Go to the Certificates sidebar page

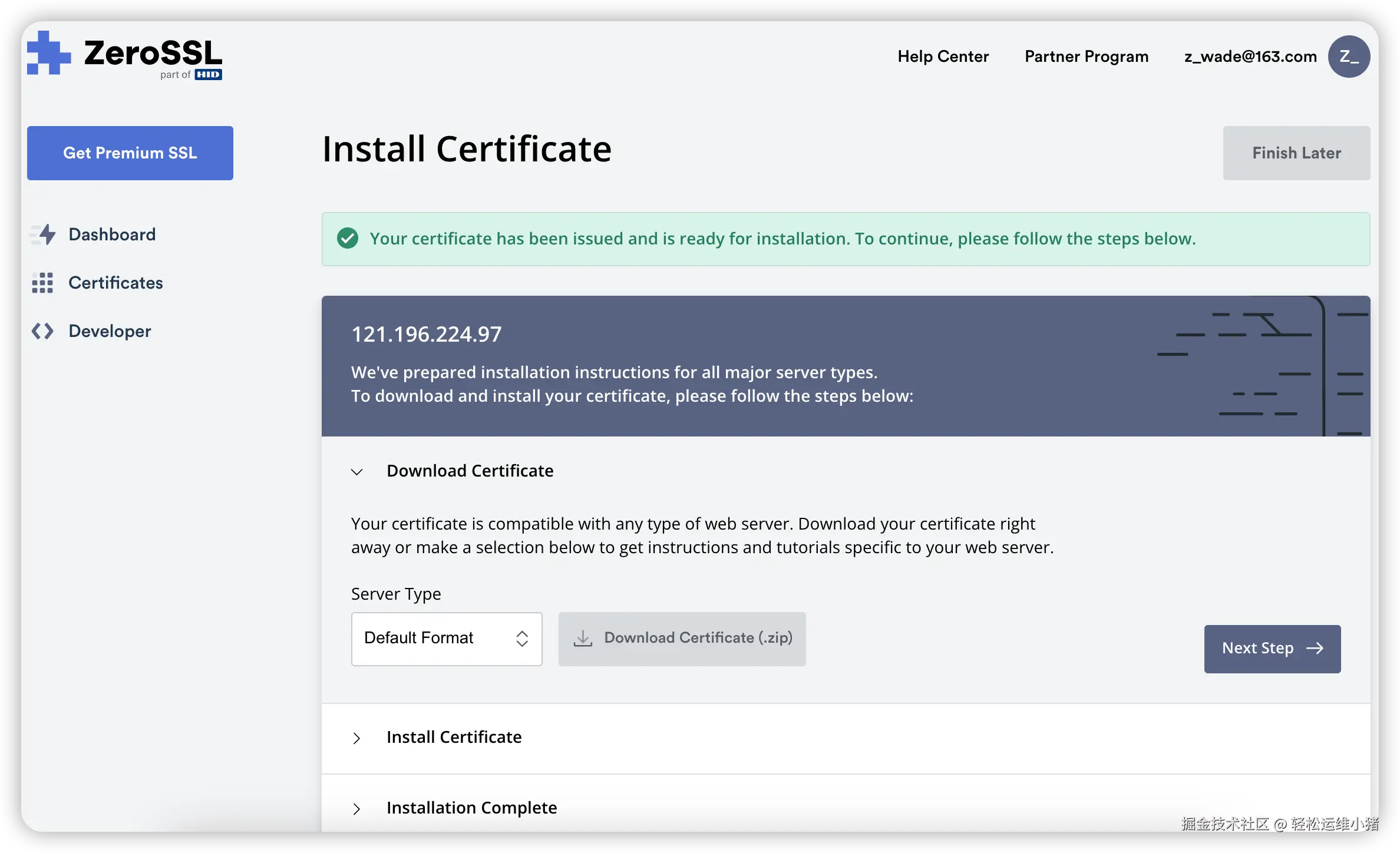tap(115, 283)
